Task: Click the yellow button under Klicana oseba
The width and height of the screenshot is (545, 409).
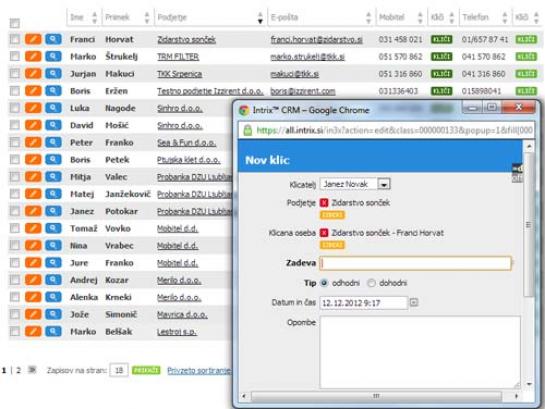Action: (332, 245)
